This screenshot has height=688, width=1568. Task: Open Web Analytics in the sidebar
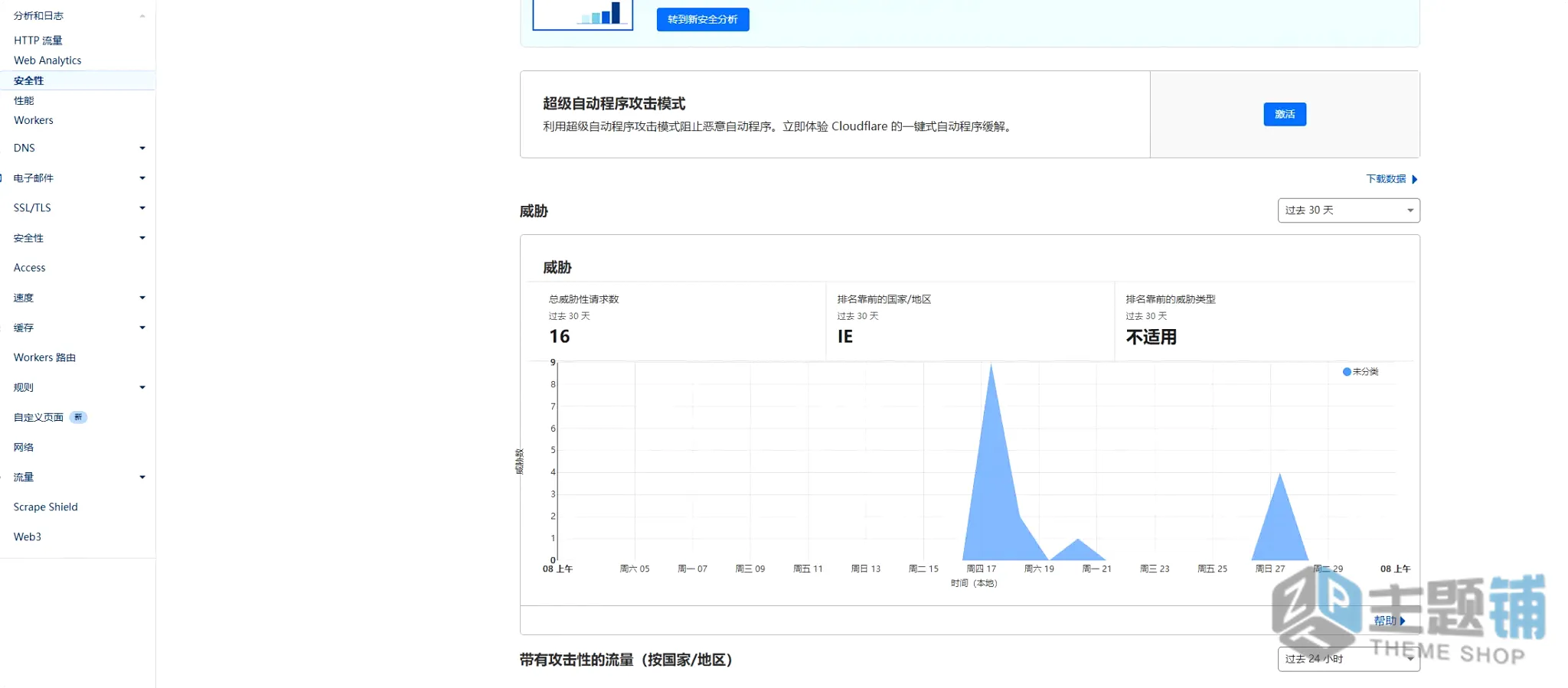click(x=47, y=60)
